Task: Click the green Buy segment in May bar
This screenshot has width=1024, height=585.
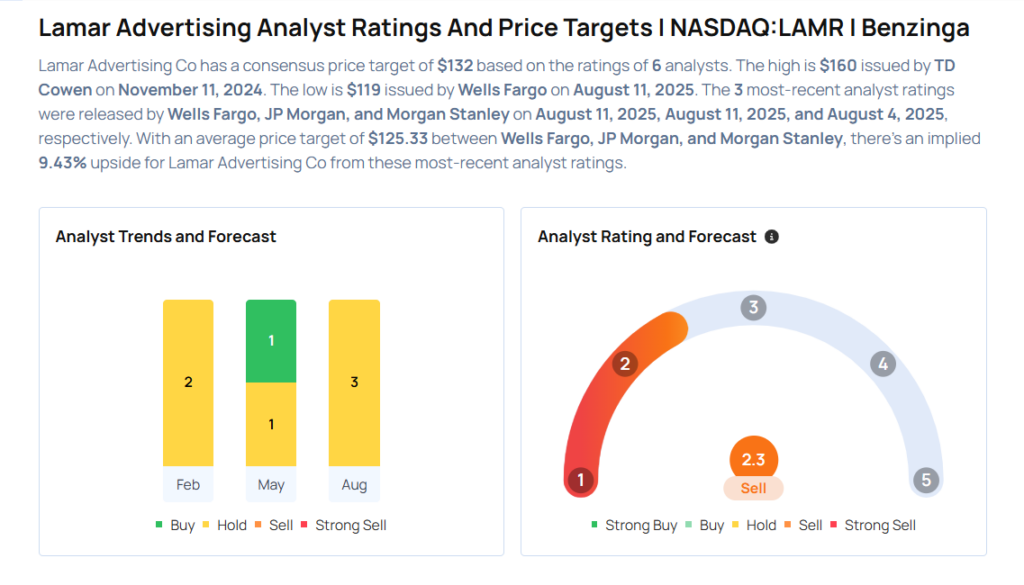Action: pos(271,341)
